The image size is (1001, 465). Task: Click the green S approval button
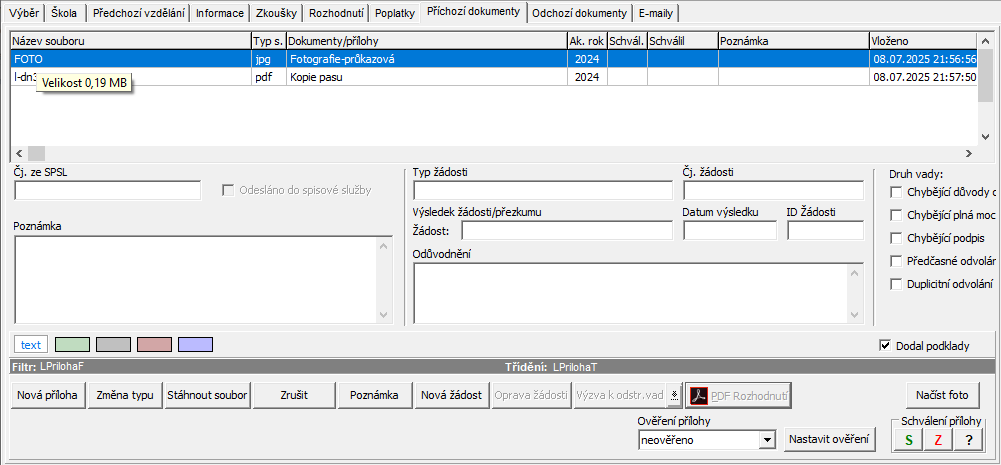(x=908, y=440)
